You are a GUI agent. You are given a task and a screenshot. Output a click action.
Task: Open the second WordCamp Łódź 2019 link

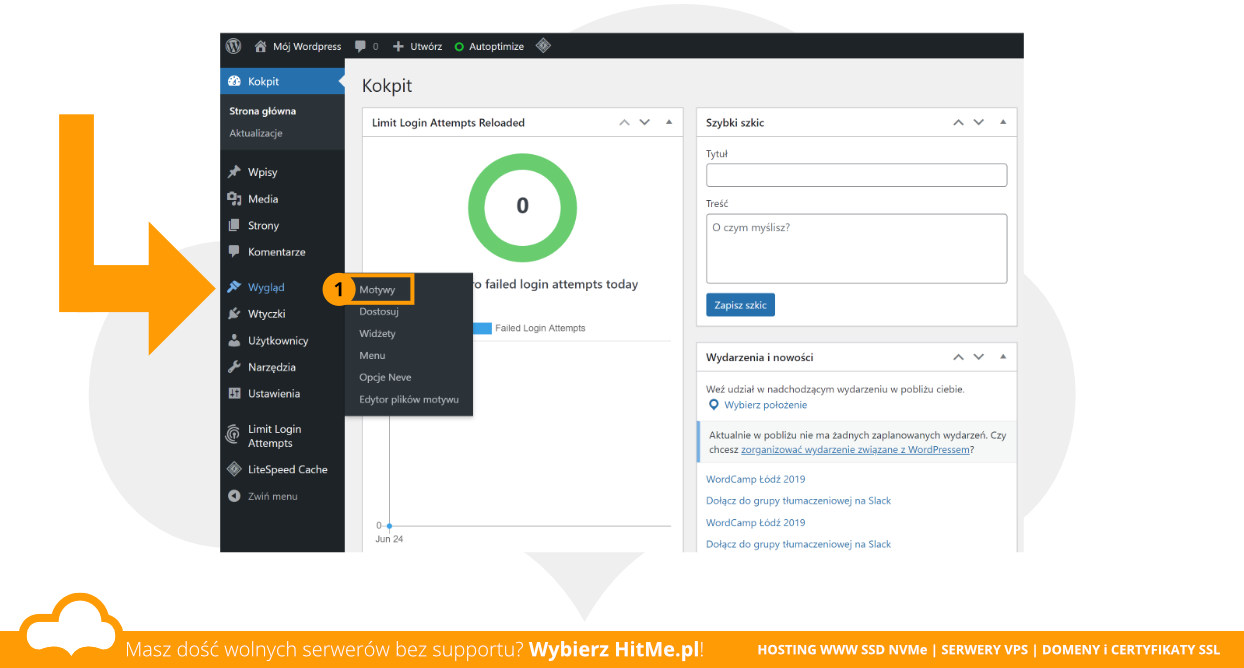[755, 523]
